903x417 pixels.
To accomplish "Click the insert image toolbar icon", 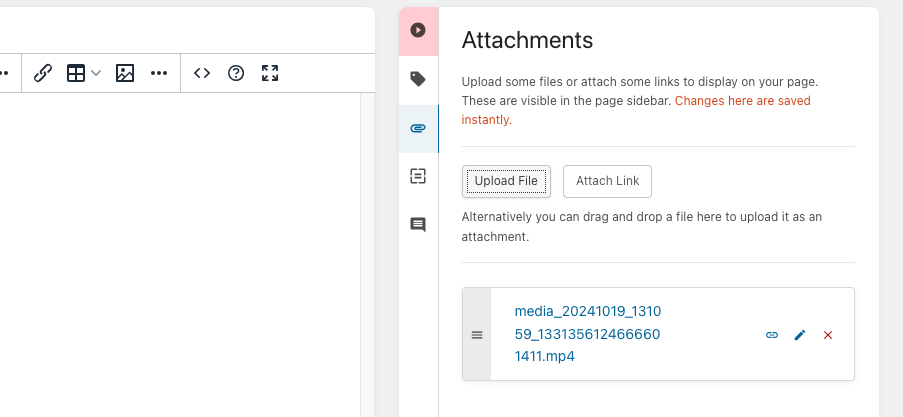I will coord(125,73).
